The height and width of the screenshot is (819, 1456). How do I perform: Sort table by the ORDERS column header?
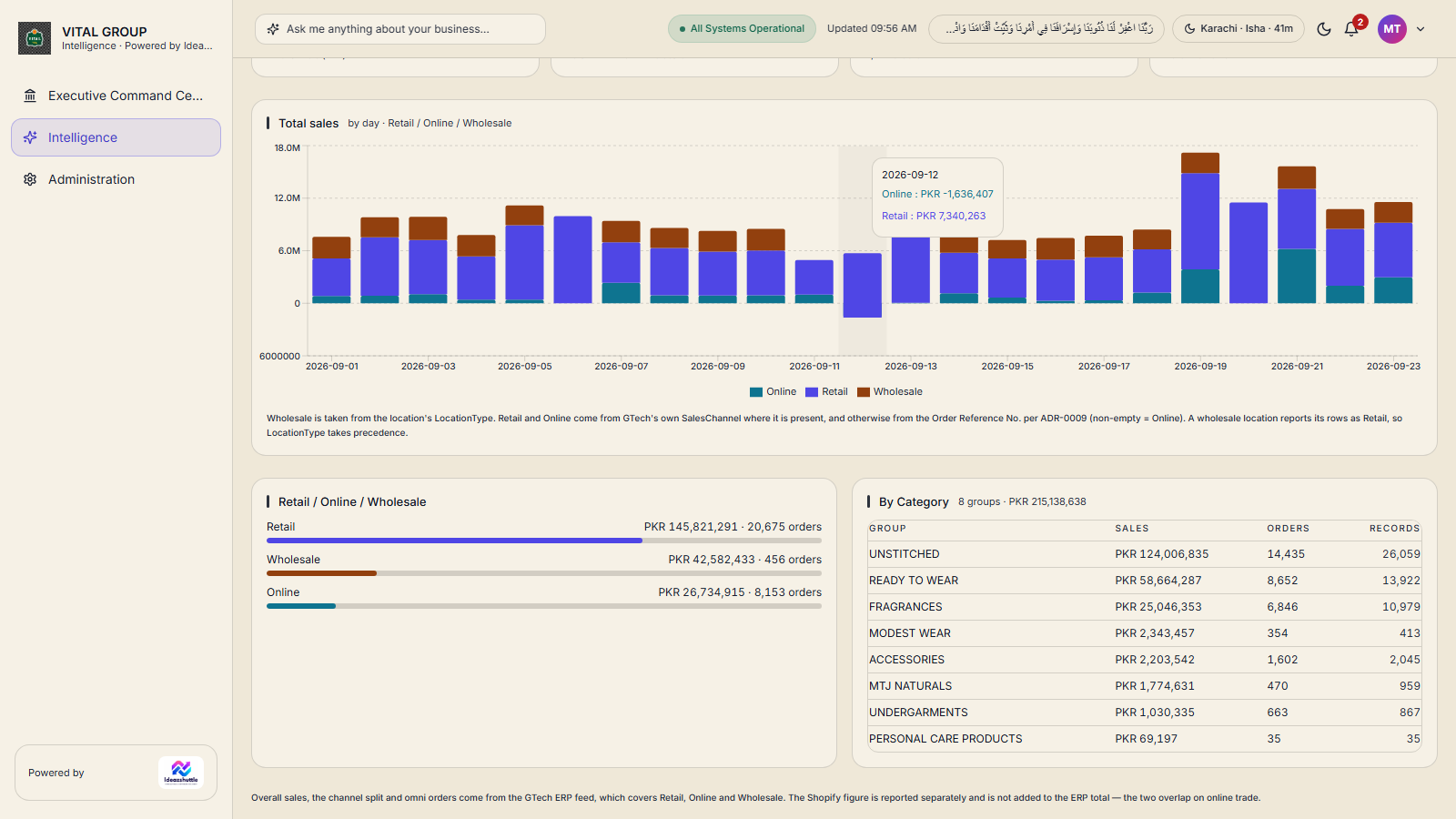[x=1289, y=529]
